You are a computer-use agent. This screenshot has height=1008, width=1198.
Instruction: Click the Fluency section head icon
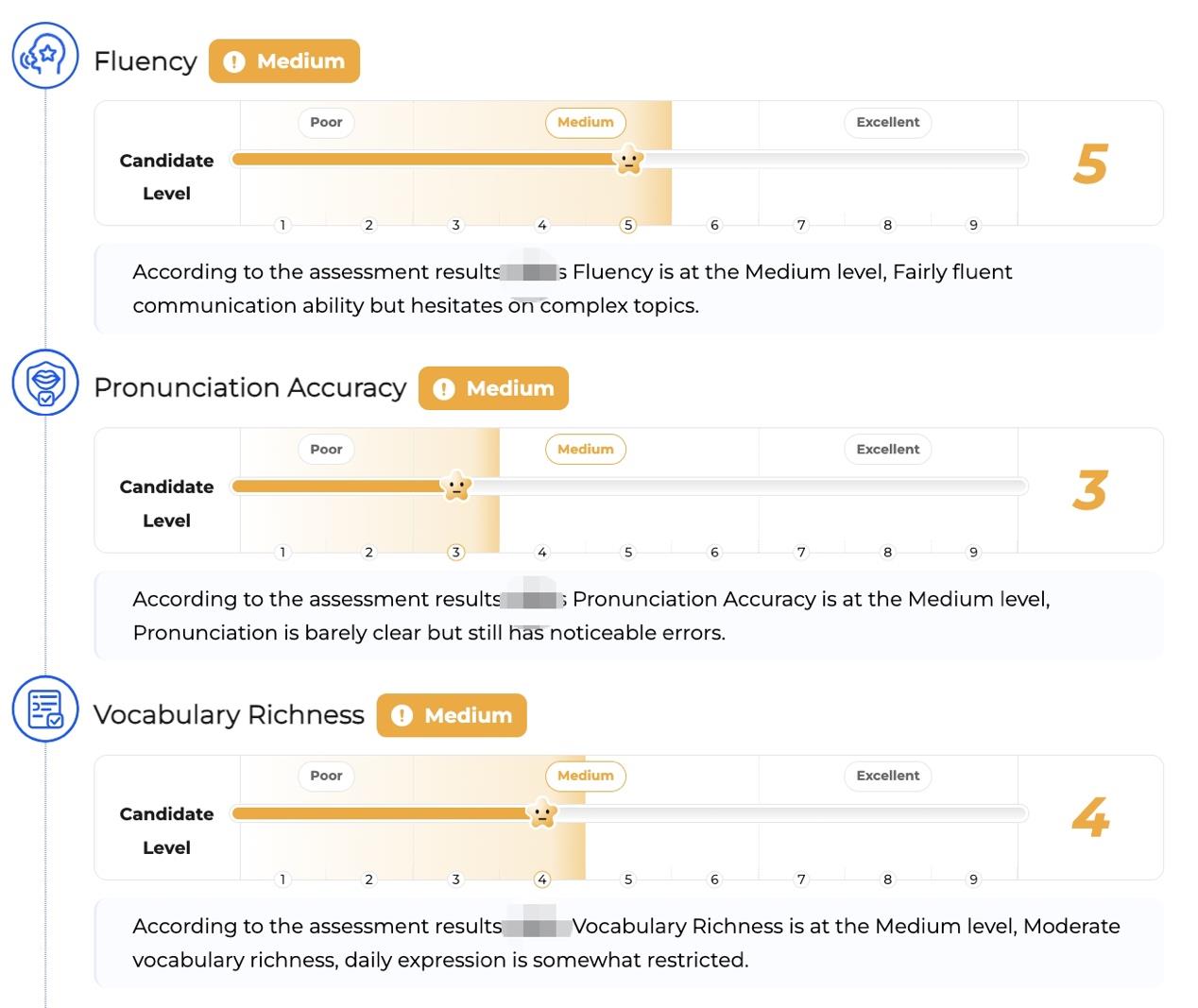click(45, 56)
